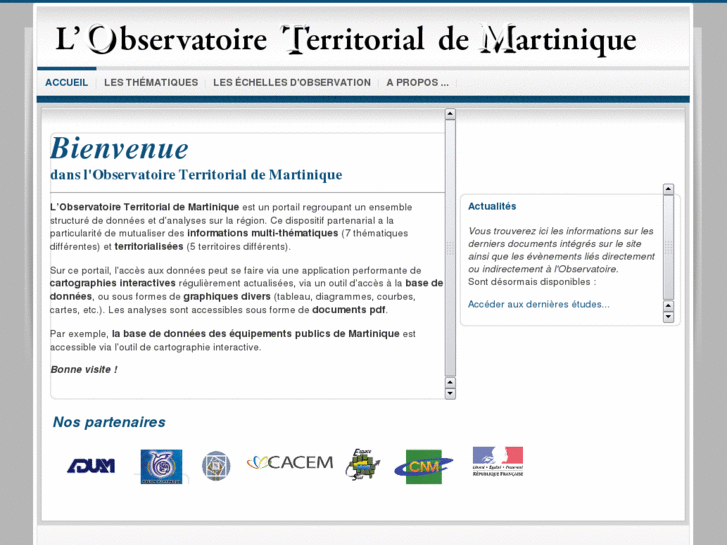Screen dimensions: 727x545
Task: Click the up arrow atop the Actualités scrollbar
Action: coord(668,189)
